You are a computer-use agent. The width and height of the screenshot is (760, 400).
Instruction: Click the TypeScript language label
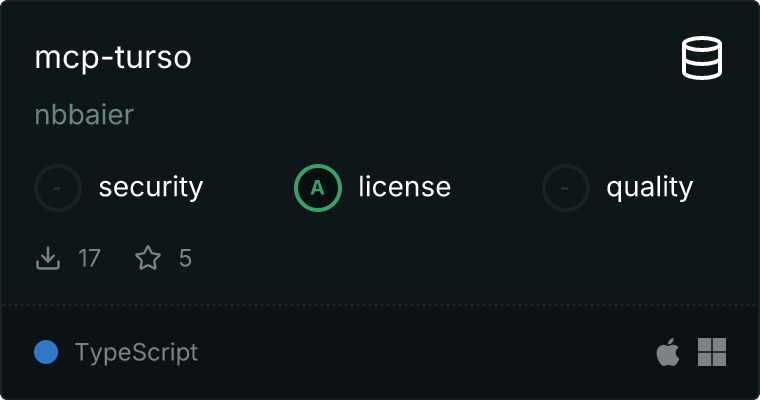136,352
